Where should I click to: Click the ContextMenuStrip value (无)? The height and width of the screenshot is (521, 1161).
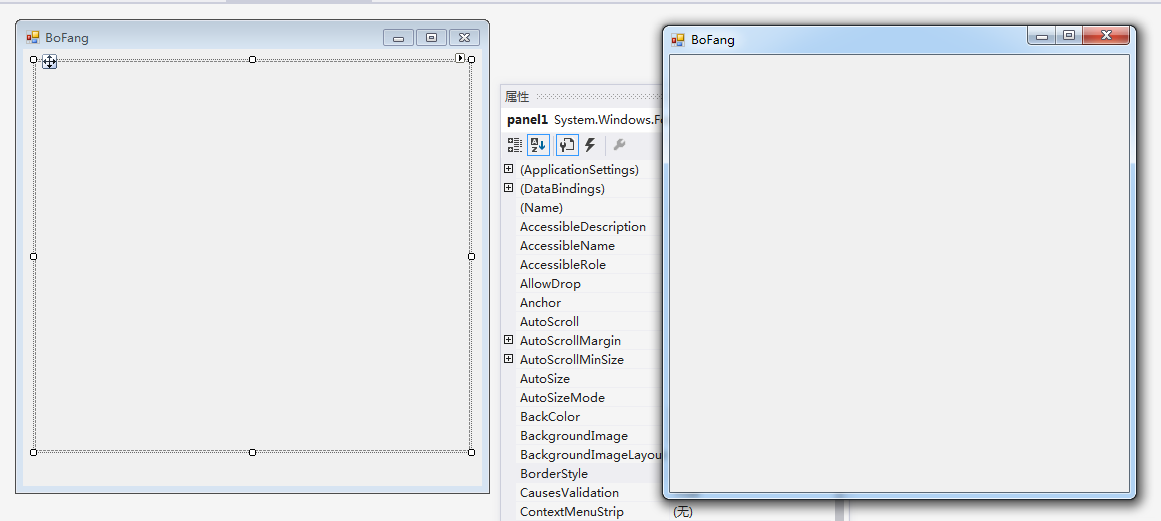tap(683, 511)
